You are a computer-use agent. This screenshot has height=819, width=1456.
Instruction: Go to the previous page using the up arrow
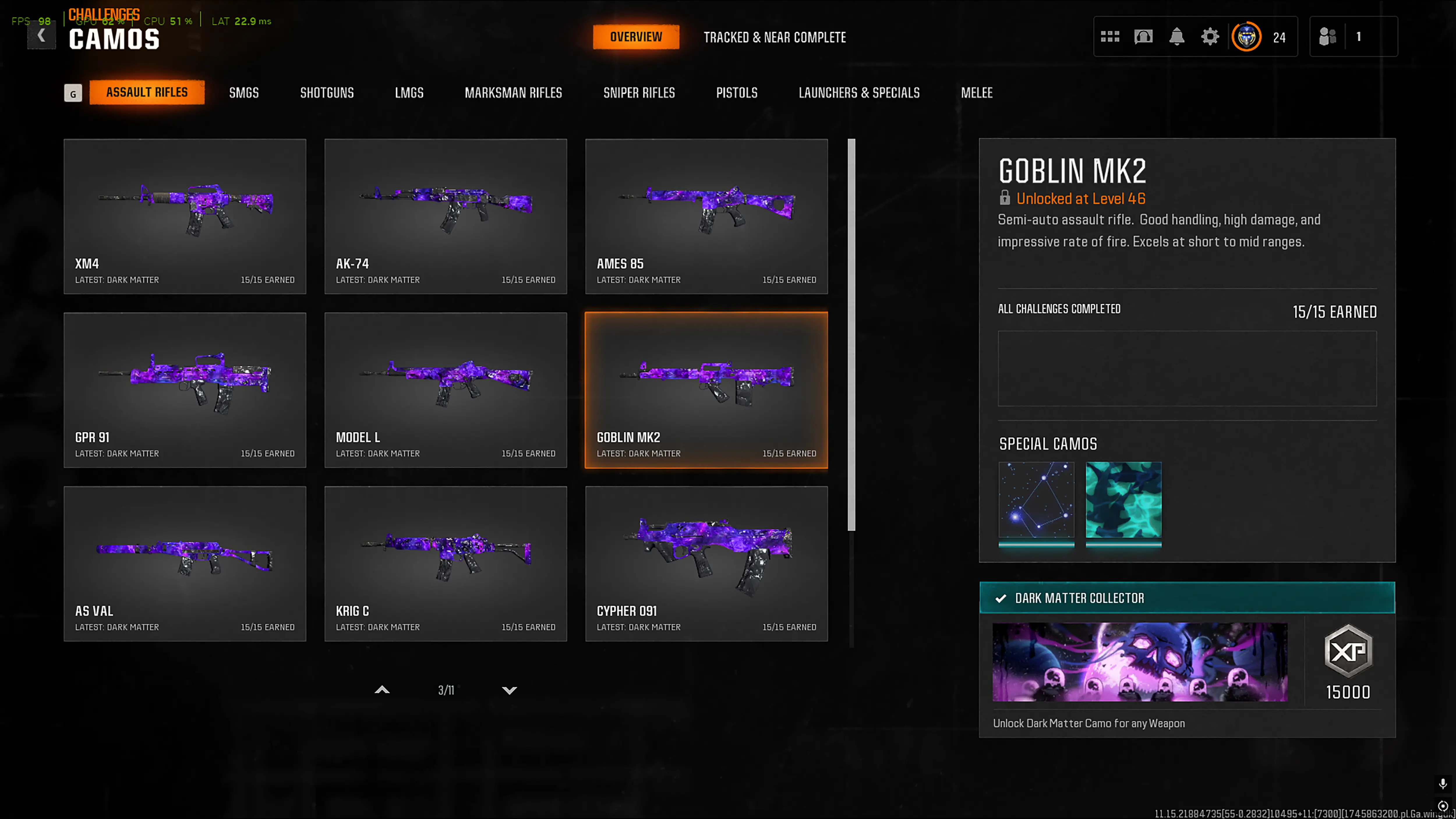point(382,690)
